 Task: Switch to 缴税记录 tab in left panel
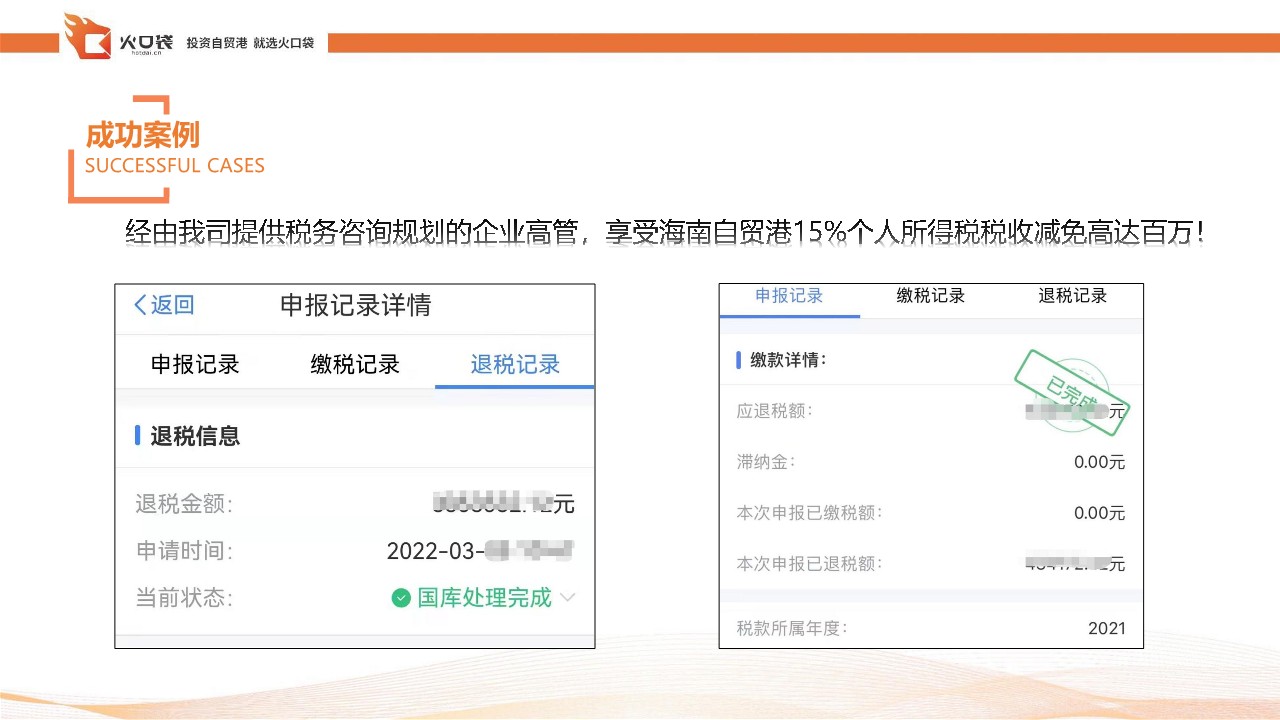click(355, 365)
